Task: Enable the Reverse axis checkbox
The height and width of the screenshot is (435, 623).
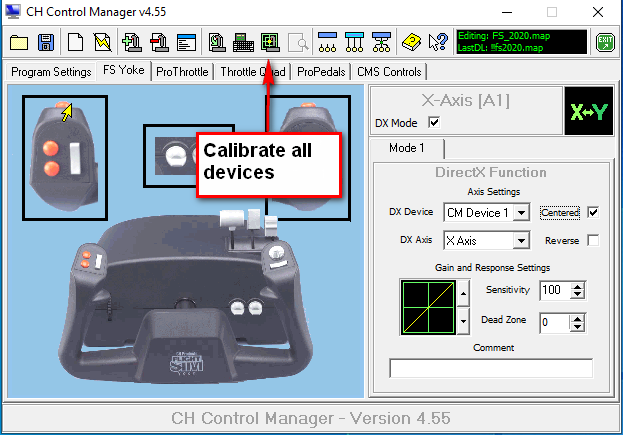Action: [594, 240]
